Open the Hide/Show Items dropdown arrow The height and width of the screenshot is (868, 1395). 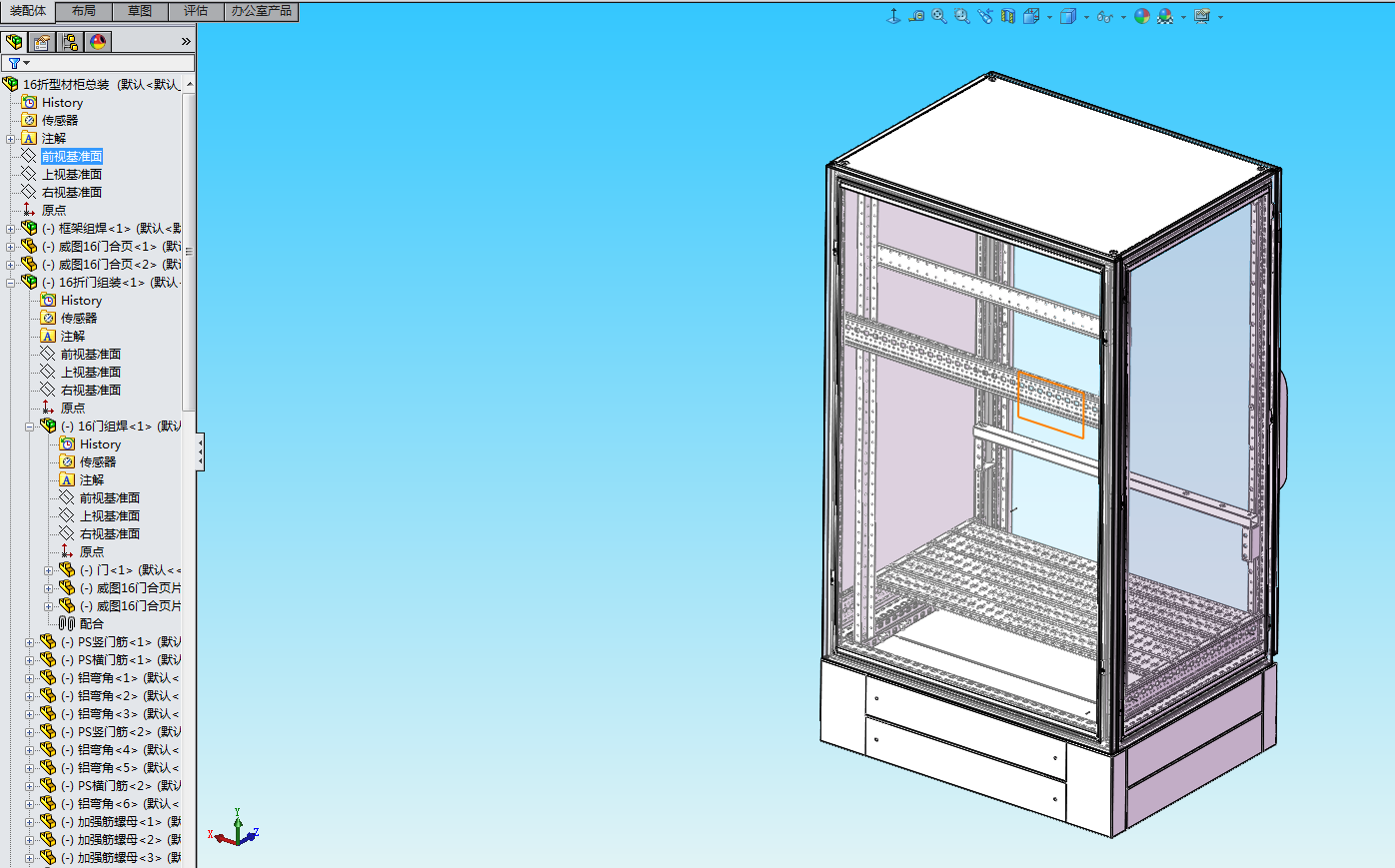pos(1122,17)
